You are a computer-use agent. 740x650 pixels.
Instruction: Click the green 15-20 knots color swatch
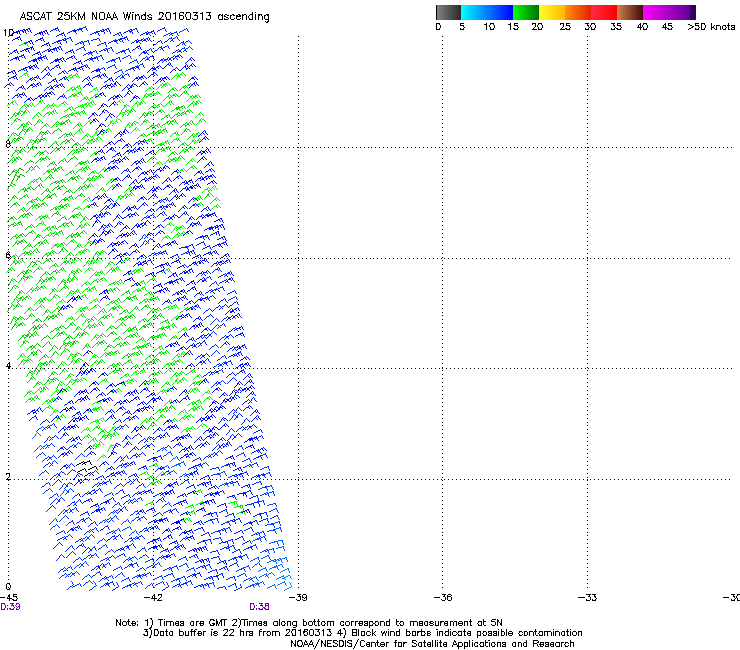(526, 12)
